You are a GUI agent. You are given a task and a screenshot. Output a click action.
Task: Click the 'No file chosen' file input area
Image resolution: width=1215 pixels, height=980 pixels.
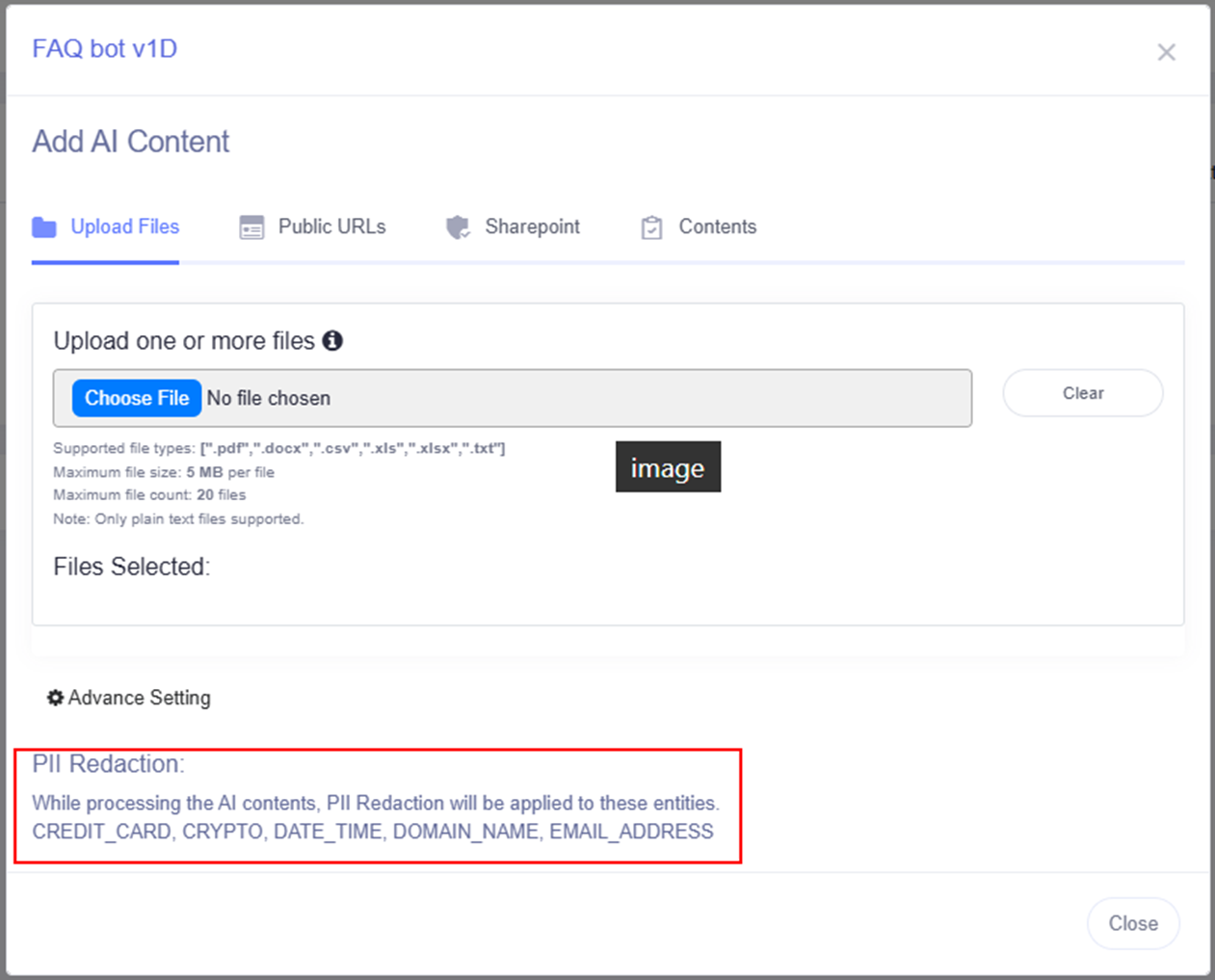point(578,398)
